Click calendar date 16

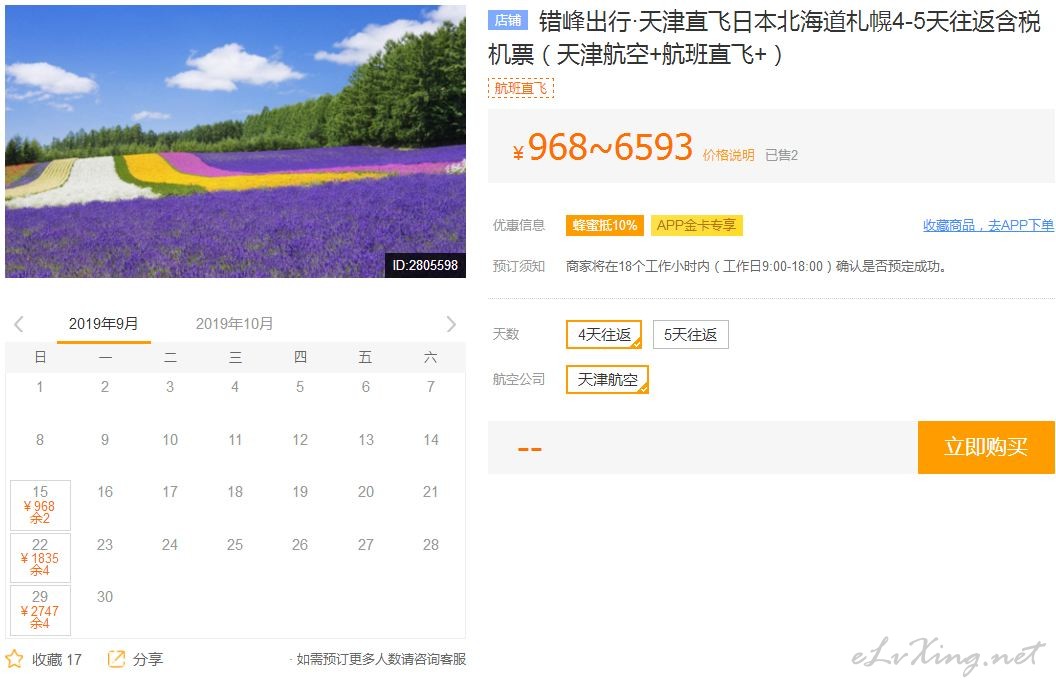point(105,492)
